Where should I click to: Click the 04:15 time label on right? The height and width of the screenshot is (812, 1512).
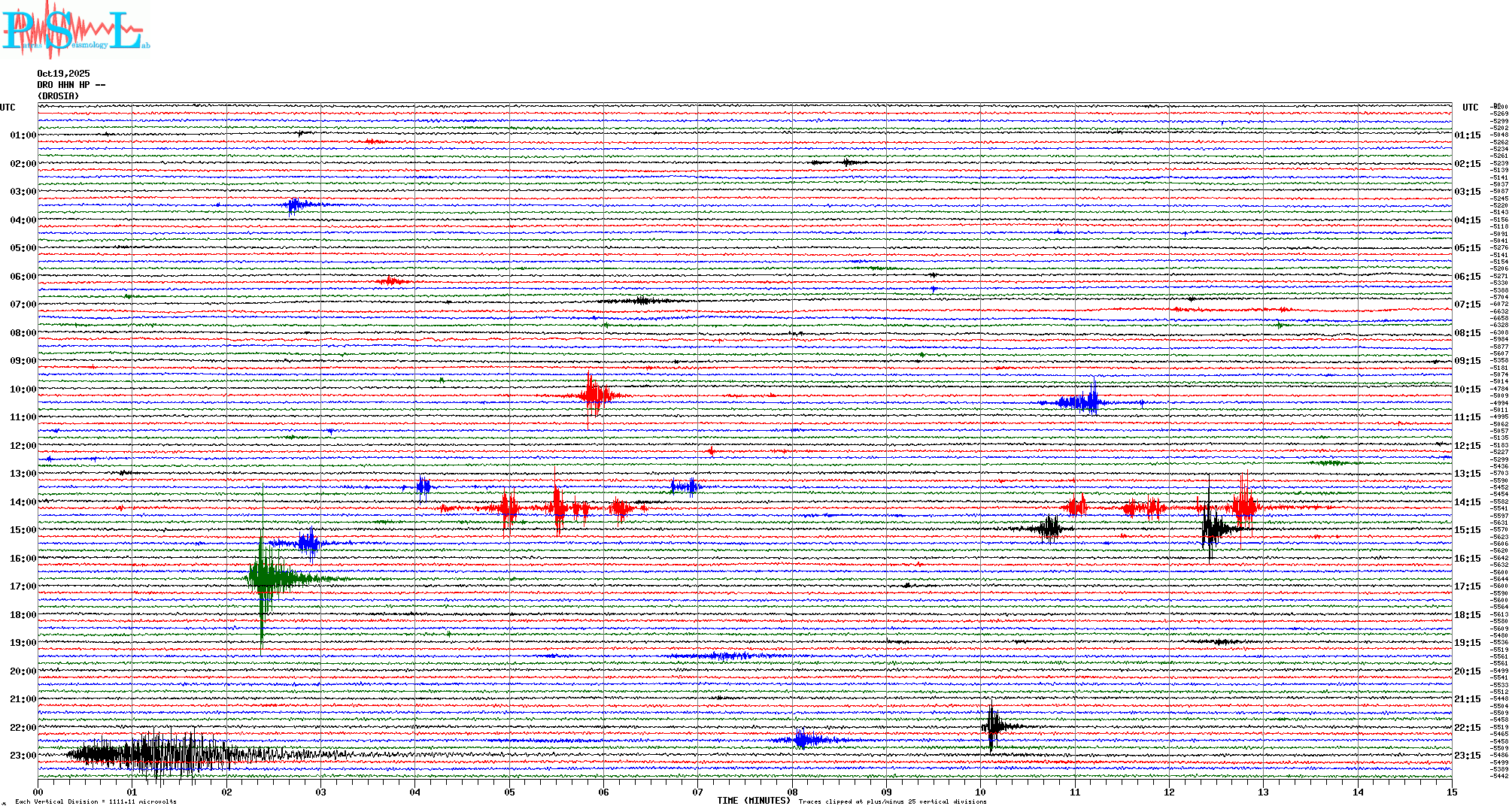point(1467,220)
